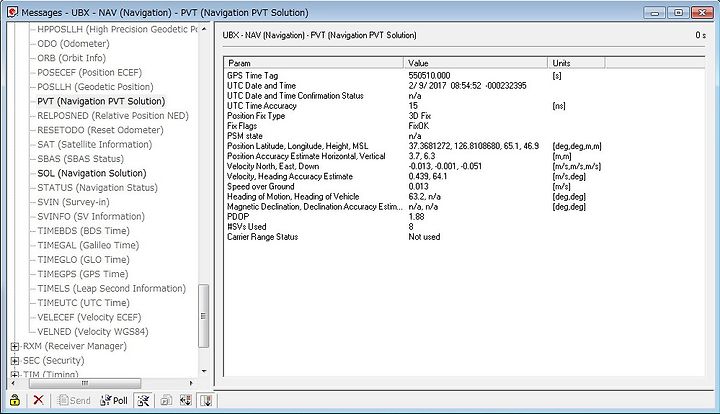Select TIMEGPS (GPS Time) item
The height and width of the screenshot is (414, 720).
pos(83,274)
